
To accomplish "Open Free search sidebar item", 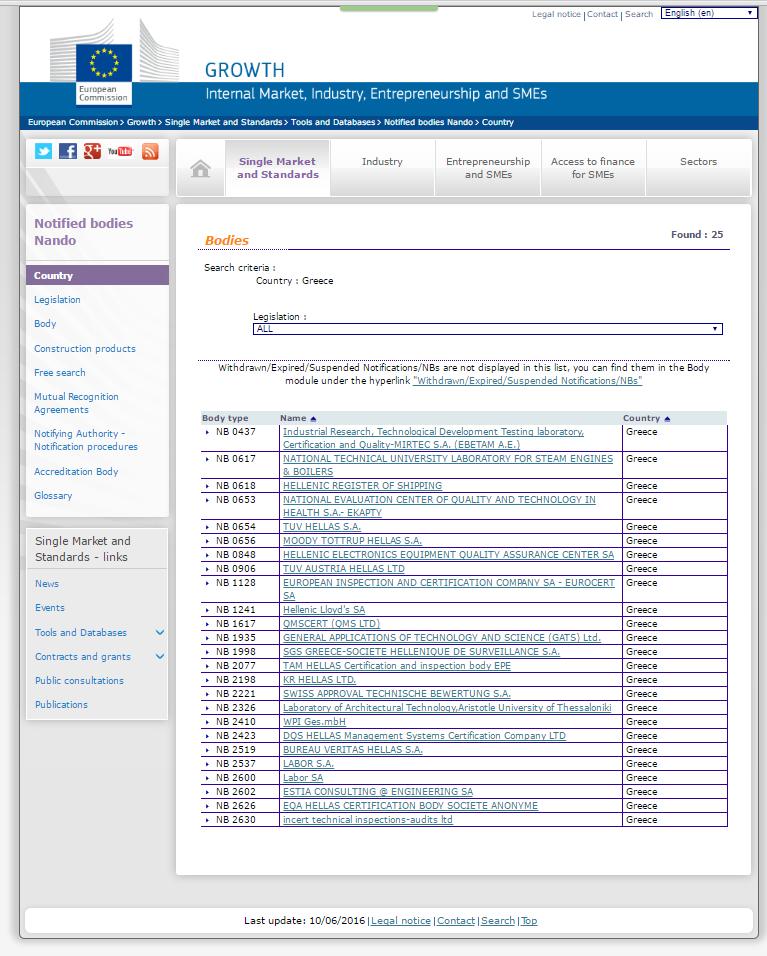I will pos(60,373).
